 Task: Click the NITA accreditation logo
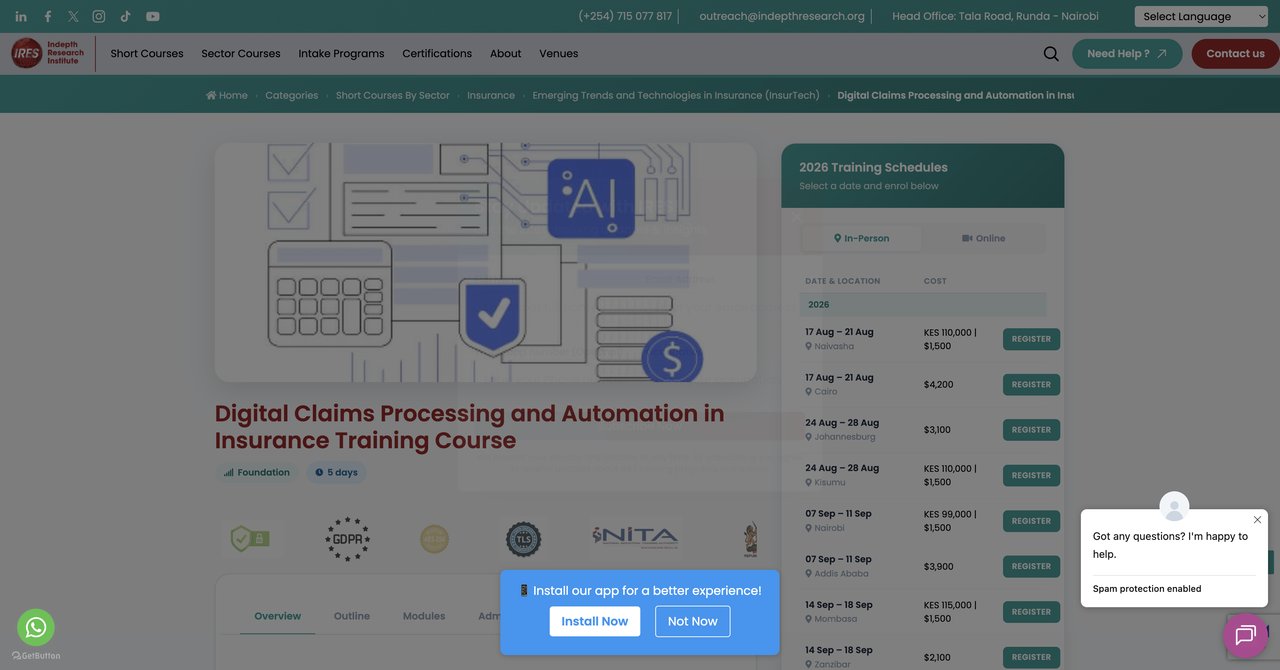tap(635, 537)
